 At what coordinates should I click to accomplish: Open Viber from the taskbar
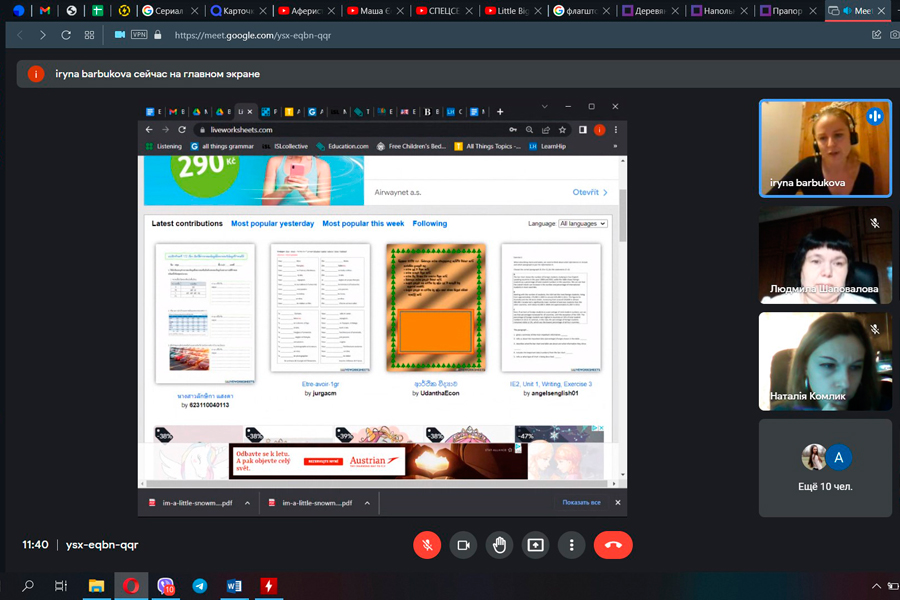point(165,586)
